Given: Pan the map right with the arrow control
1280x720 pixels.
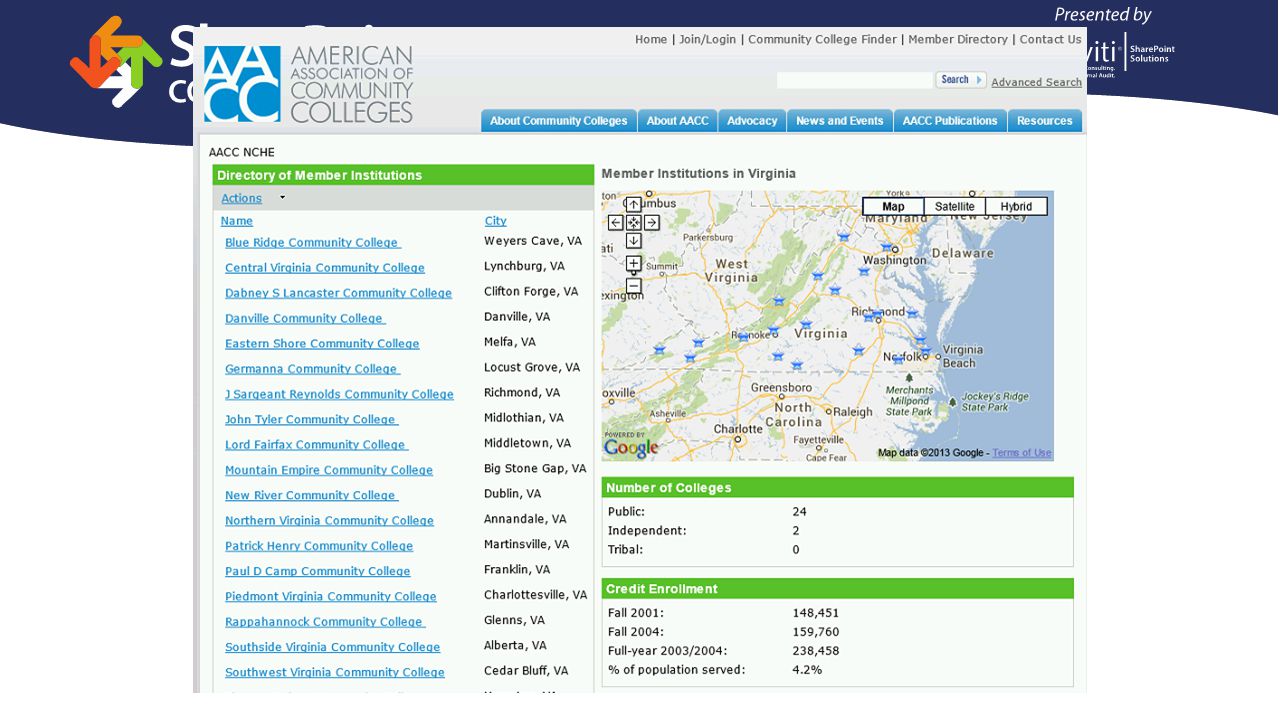Looking at the screenshot, I should (651, 223).
